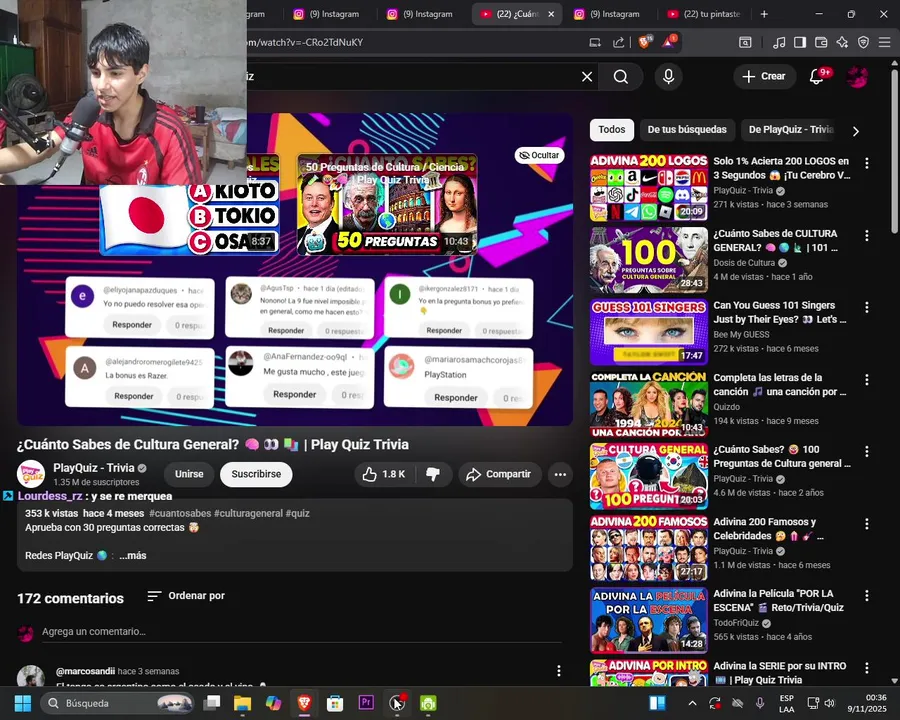
Task: Open the Brave playlist music icon
Action: (779, 42)
